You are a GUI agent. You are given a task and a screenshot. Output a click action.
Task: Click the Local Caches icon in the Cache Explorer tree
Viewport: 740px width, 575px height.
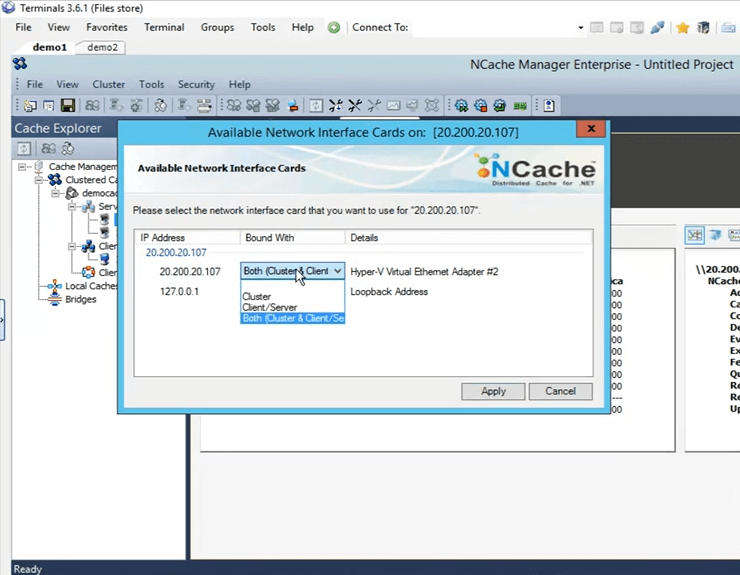coord(55,286)
